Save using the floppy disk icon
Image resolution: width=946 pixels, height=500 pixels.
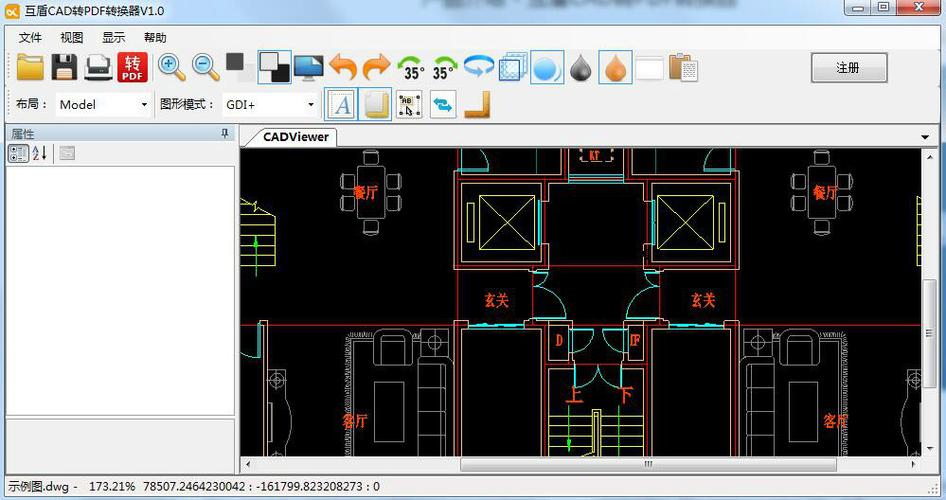coord(64,67)
